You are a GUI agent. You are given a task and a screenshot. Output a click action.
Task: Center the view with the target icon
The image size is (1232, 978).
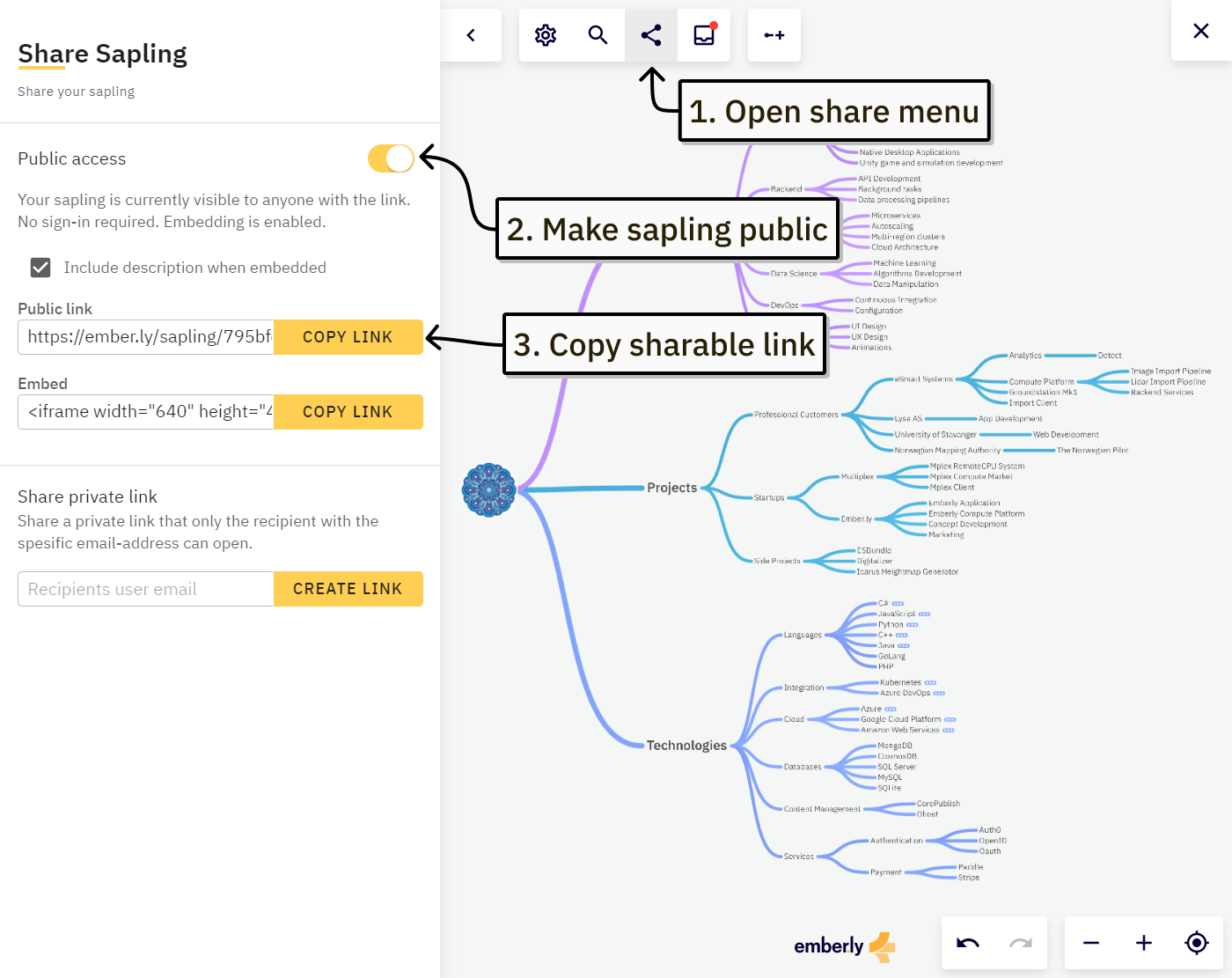(x=1197, y=943)
